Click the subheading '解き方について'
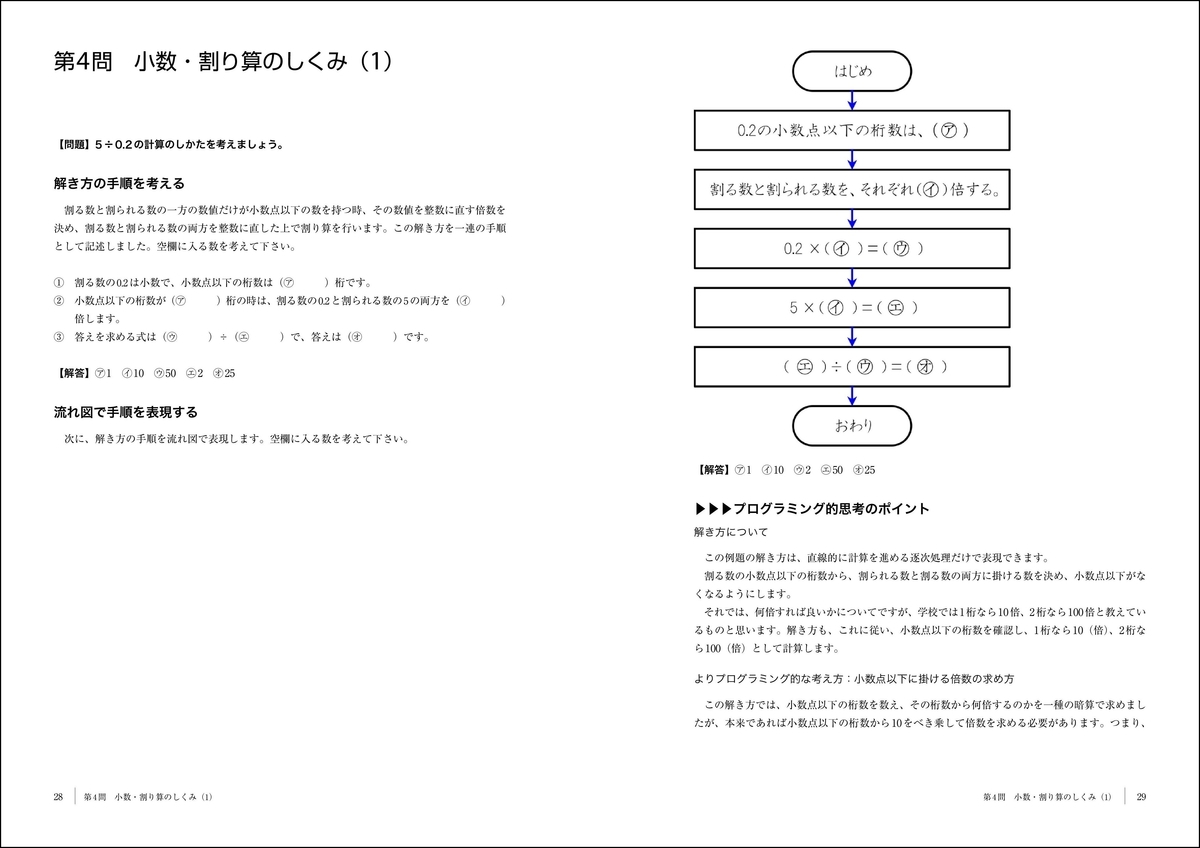Viewport: 1200px width, 848px height. pos(731,532)
